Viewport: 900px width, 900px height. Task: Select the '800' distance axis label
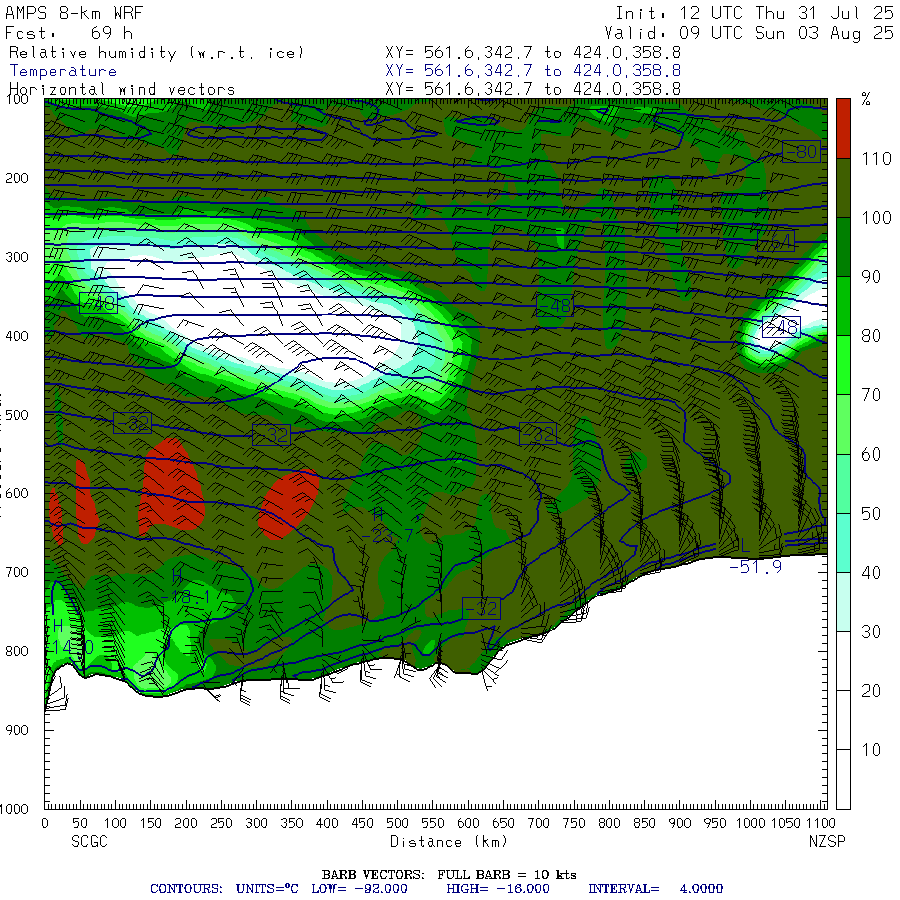coord(609,824)
